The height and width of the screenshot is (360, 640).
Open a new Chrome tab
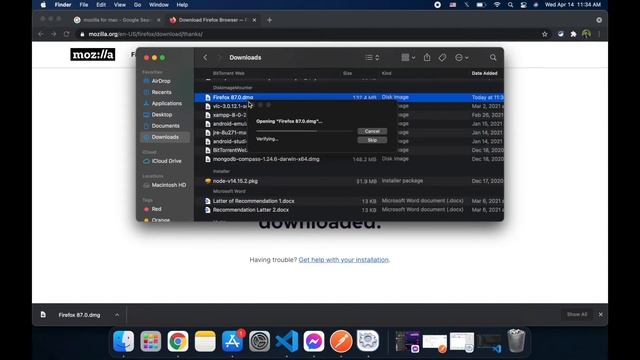coord(269,20)
